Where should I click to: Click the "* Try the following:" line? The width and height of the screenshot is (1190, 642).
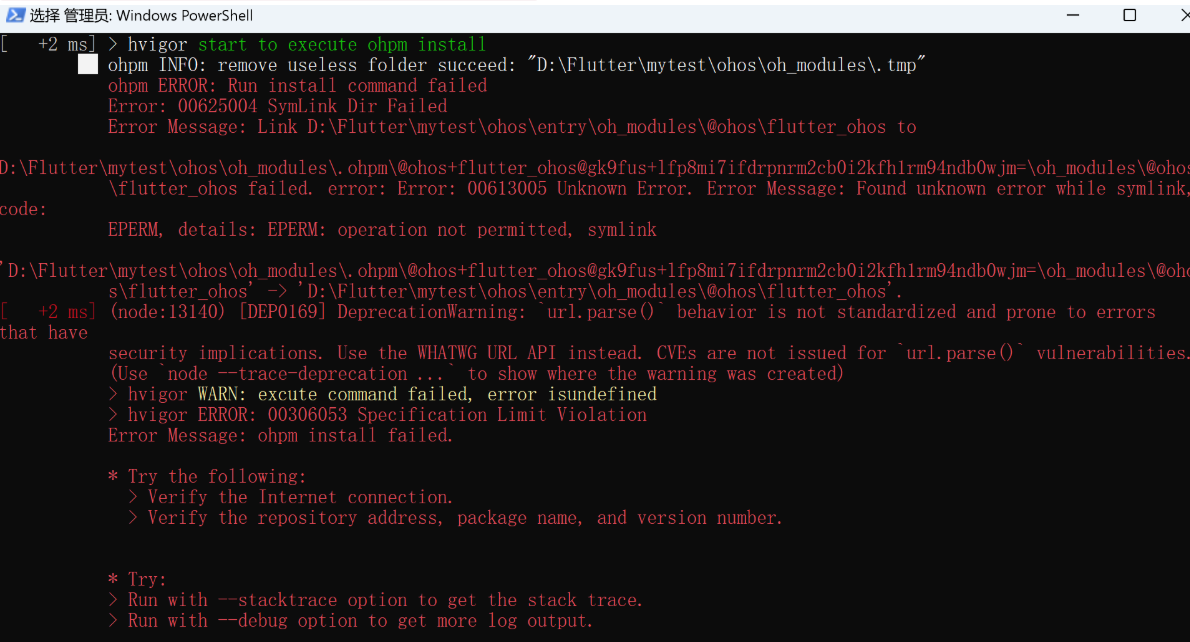[207, 477]
